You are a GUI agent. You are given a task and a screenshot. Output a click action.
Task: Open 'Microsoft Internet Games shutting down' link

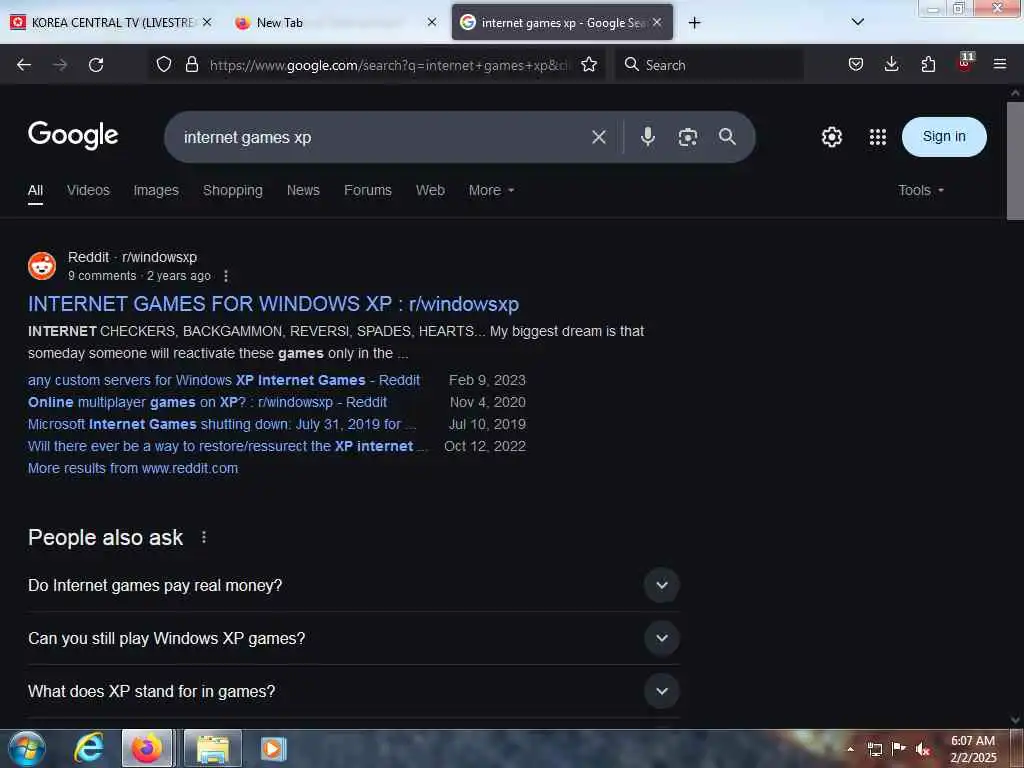coord(221,424)
